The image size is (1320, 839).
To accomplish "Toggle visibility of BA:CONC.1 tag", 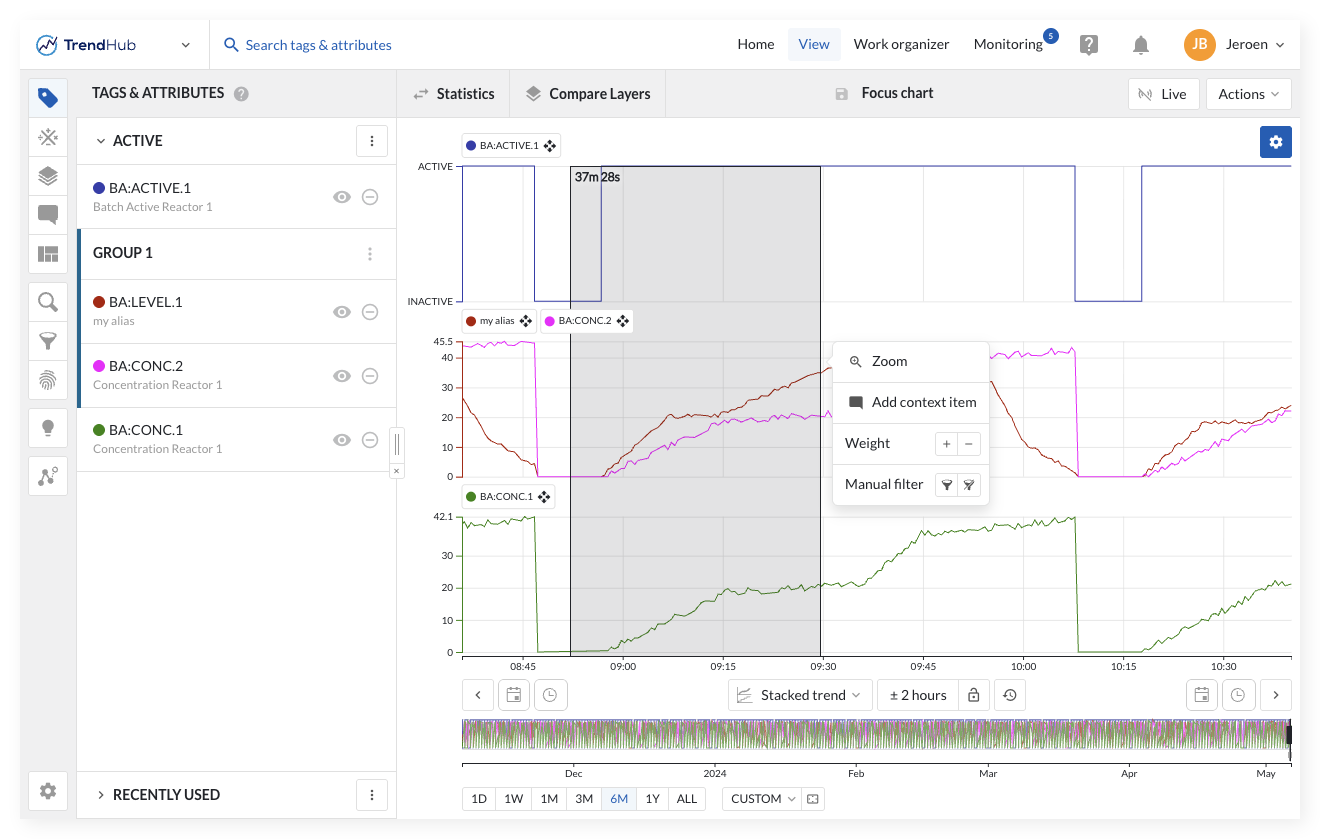I will [x=342, y=440].
